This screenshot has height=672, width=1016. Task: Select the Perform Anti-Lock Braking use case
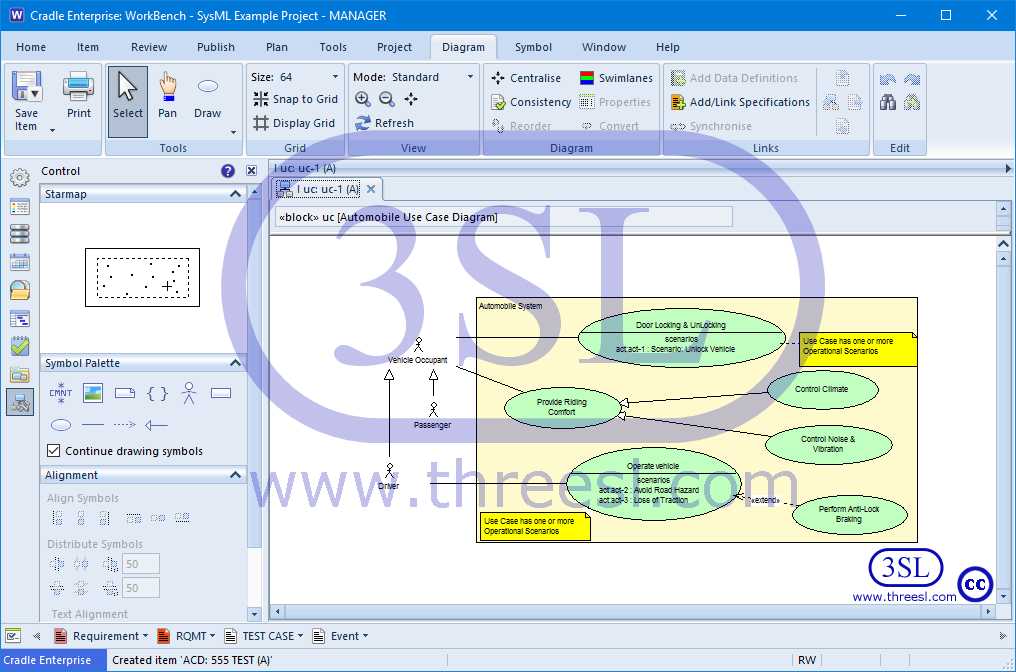(x=849, y=514)
